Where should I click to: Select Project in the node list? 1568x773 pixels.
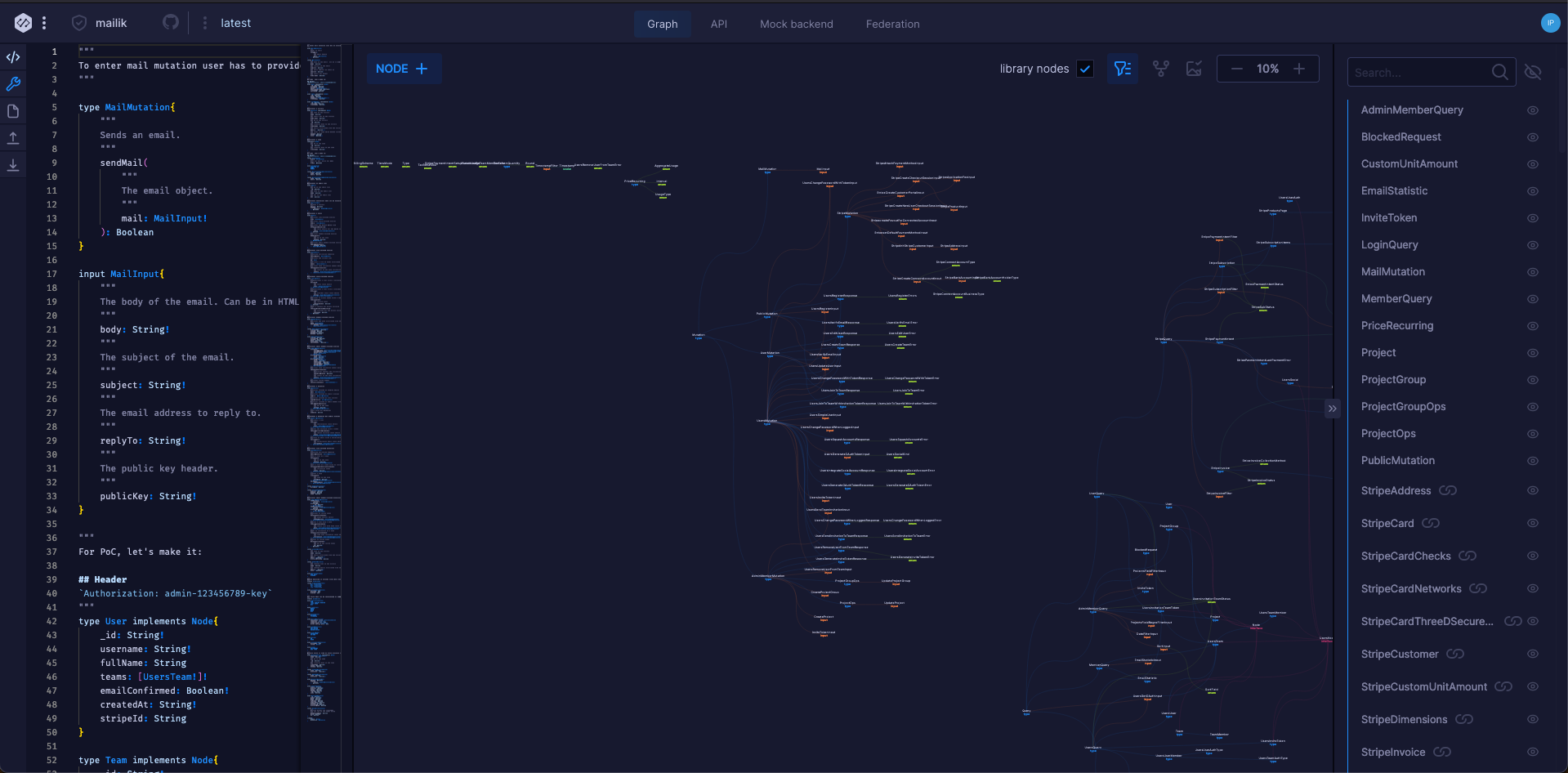[x=1378, y=352]
